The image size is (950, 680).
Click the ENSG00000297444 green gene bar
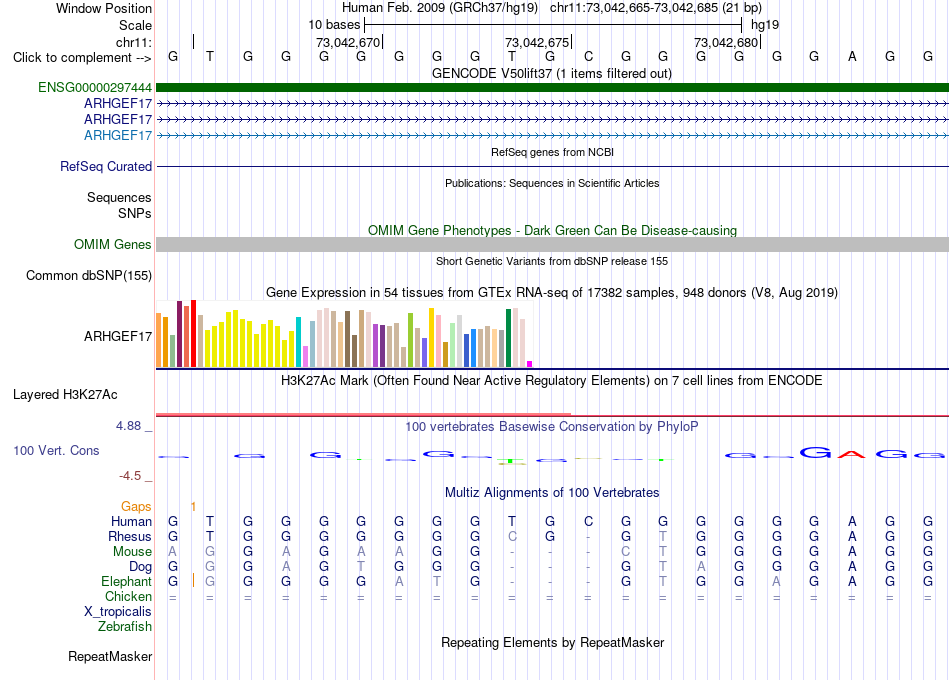(552, 87)
